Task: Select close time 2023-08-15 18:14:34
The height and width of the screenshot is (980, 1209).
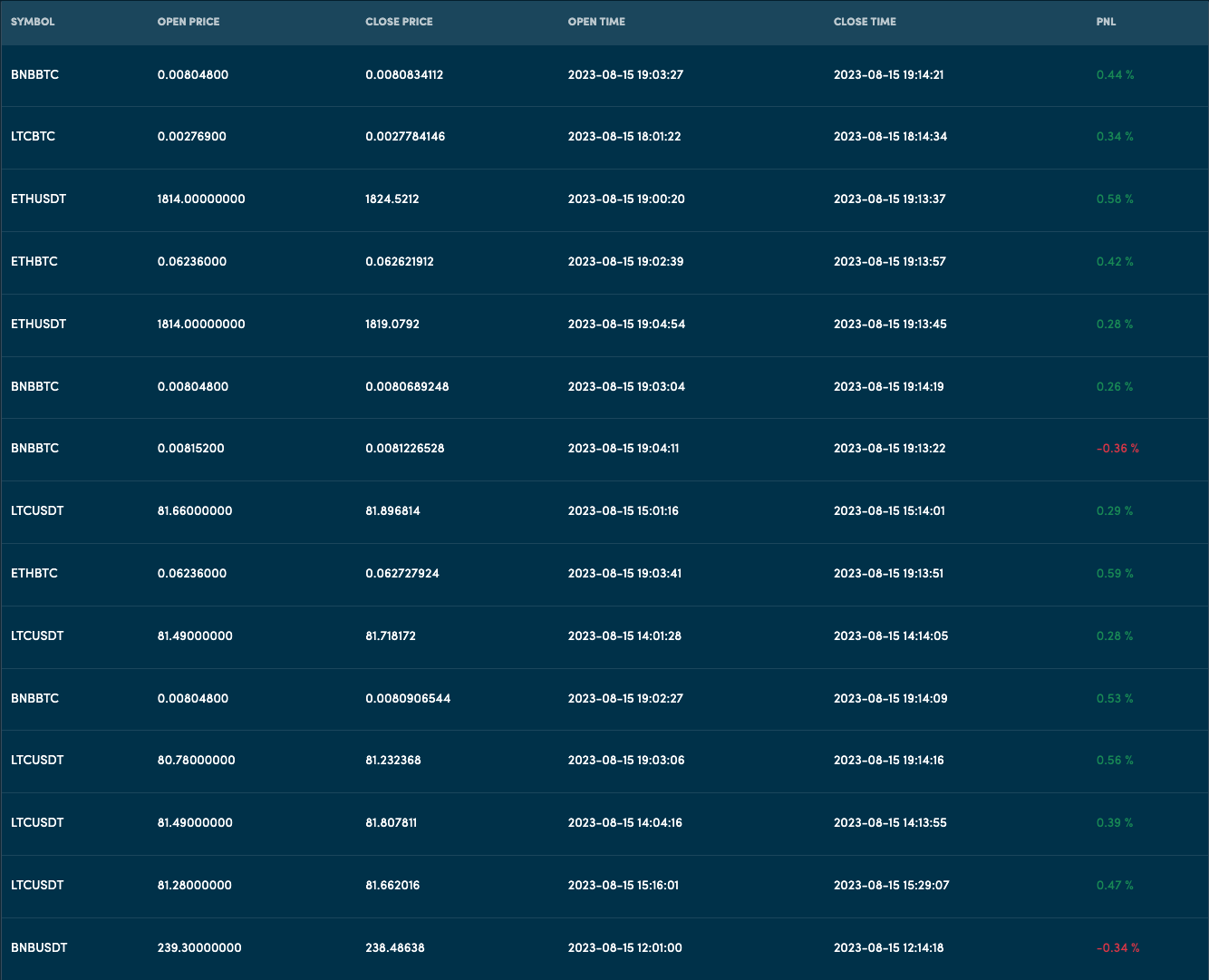Action: (x=890, y=137)
